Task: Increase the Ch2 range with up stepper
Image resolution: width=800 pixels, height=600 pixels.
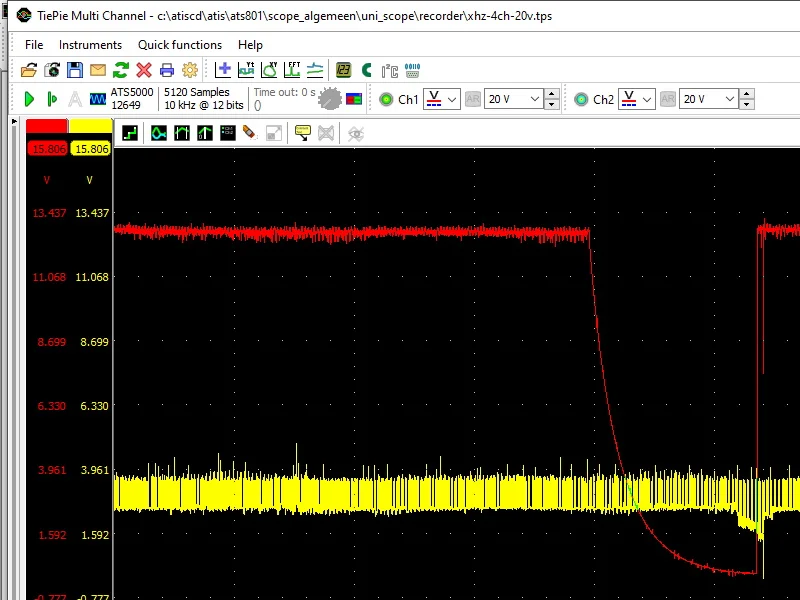Action: (x=746, y=94)
